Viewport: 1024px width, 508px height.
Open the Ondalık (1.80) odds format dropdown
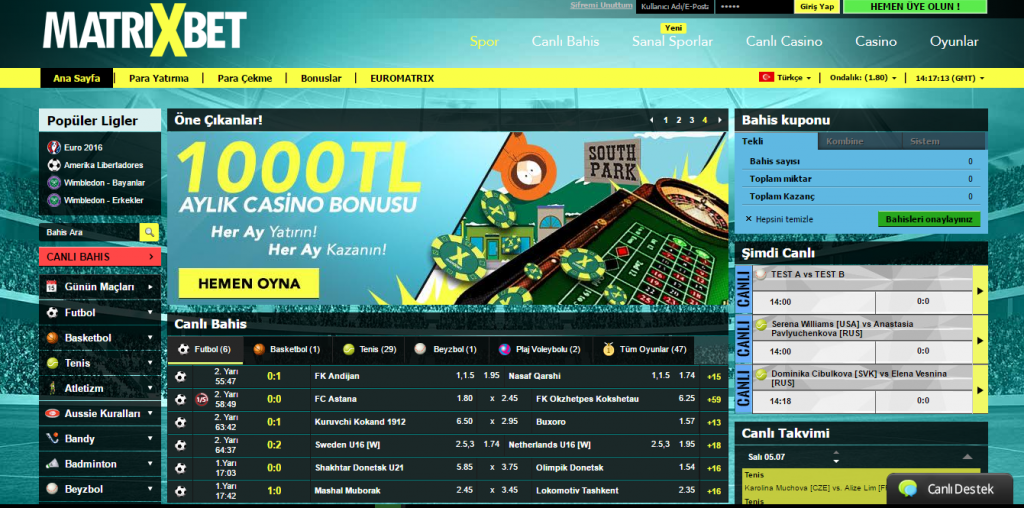tap(863, 78)
